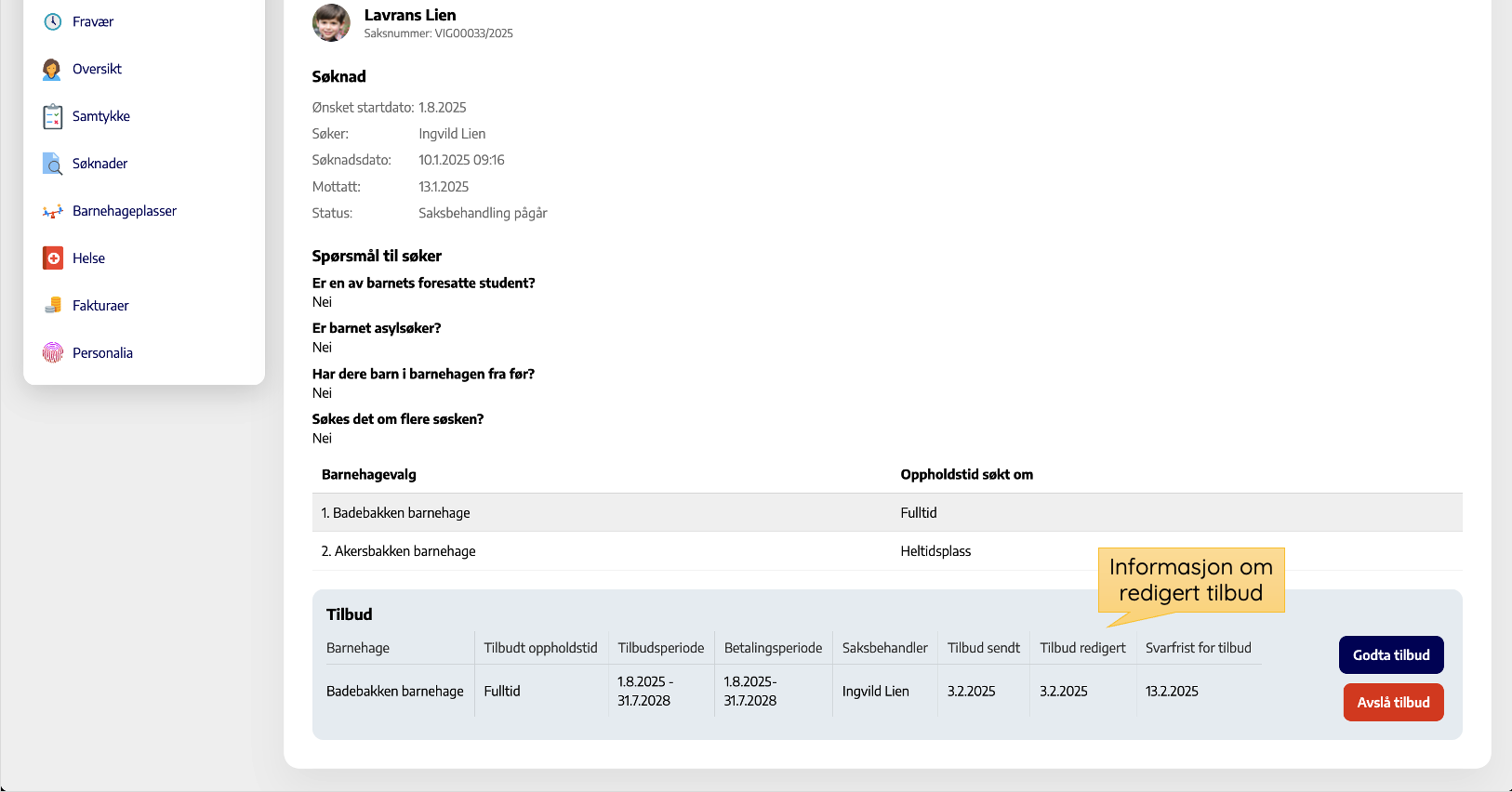Click the Fakturaer coins icon
Viewport: 1512px width, 792px height.
pos(53,306)
